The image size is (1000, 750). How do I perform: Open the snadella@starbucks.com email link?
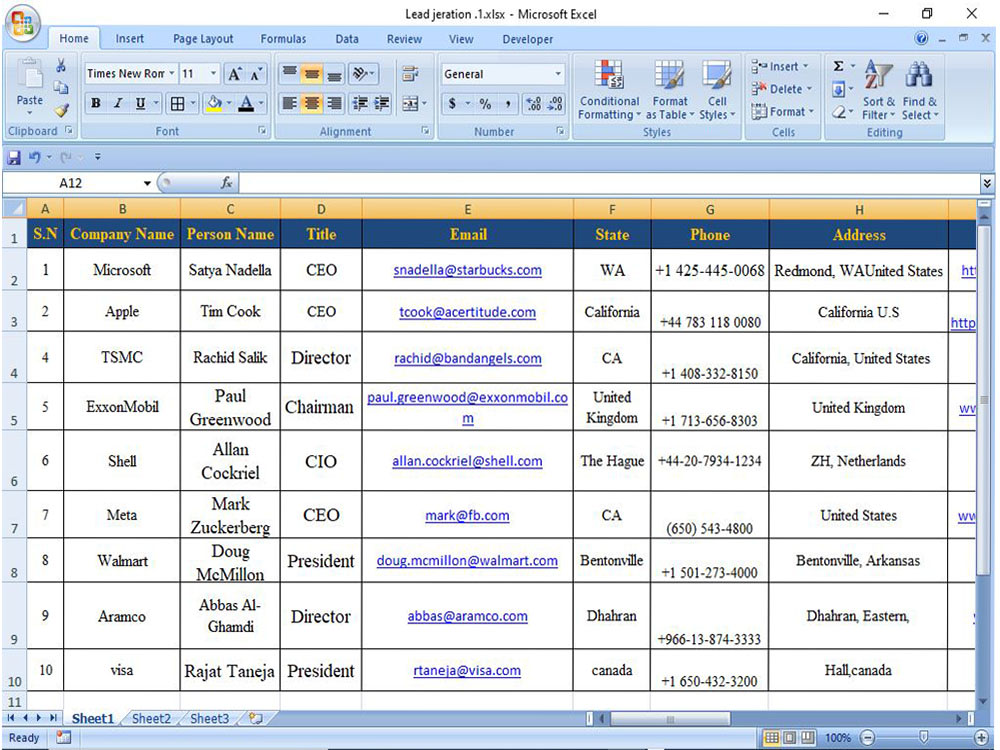point(468,270)
